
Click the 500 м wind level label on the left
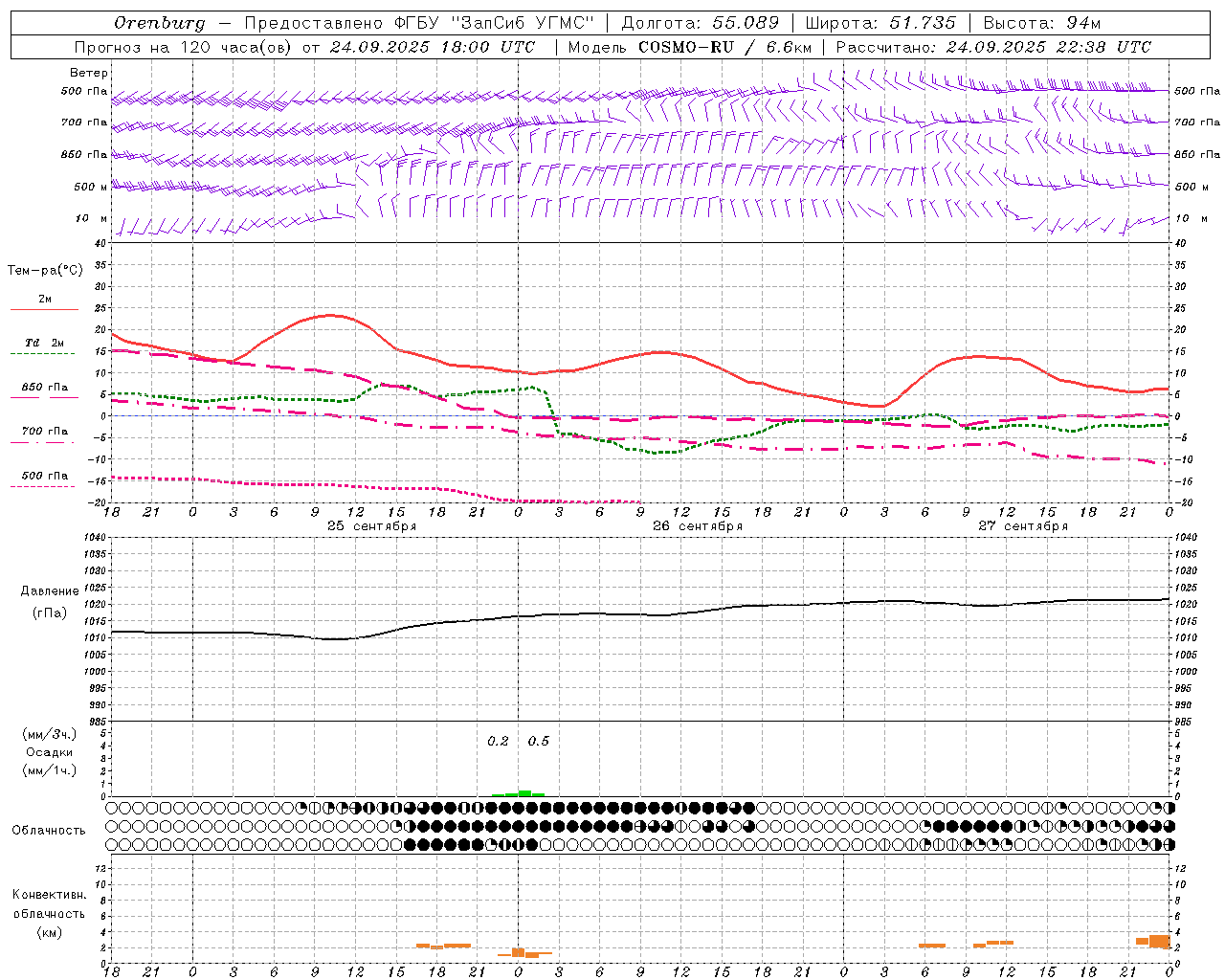pos(91,187)
